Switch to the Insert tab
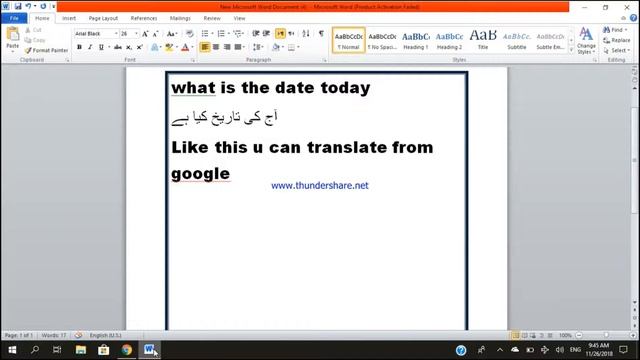Screen dimensions: 640x360 tap(69, 18)
